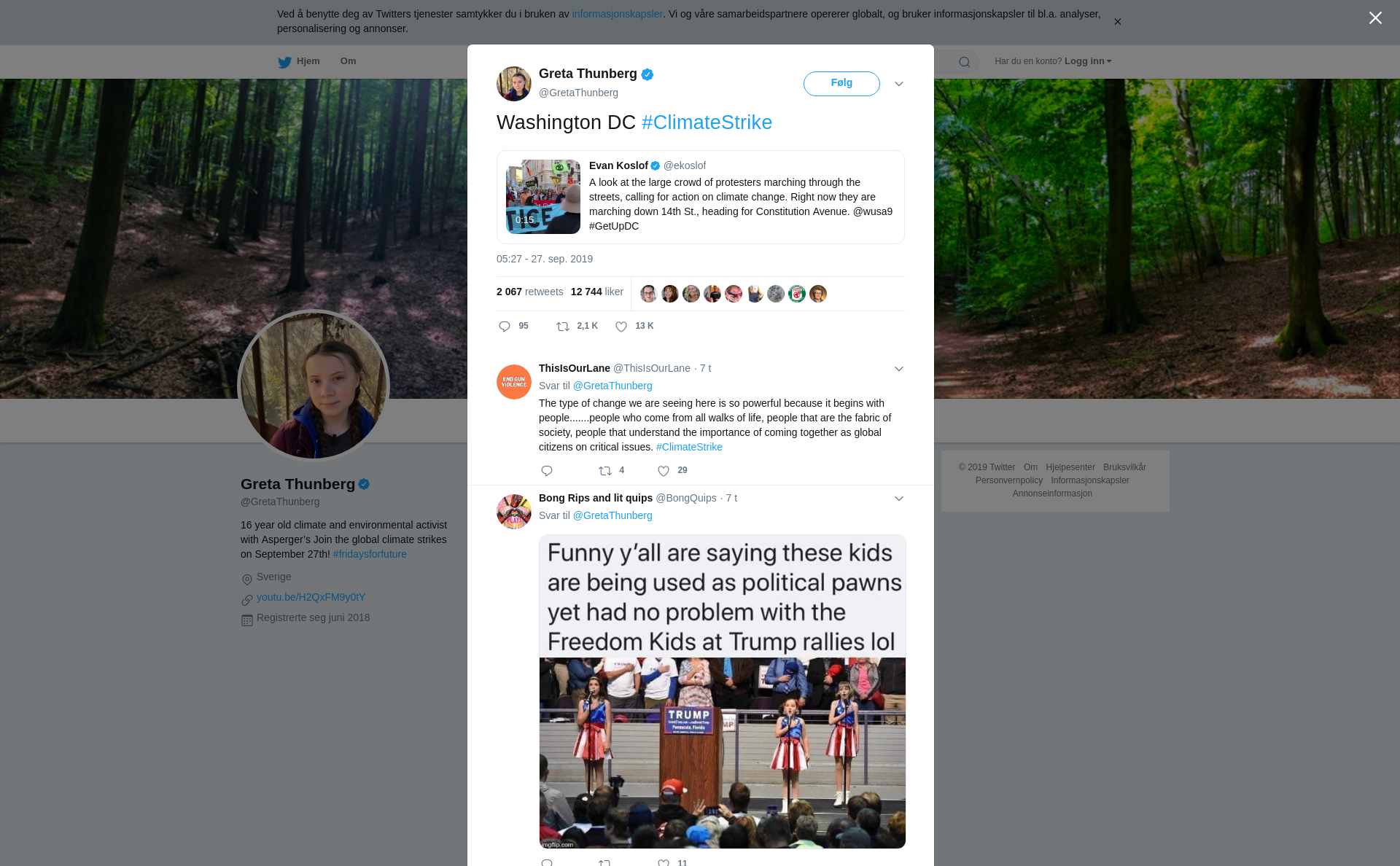Open the youtu.be profile link
The image size is (1400, 866).
(x=311, y=597)
